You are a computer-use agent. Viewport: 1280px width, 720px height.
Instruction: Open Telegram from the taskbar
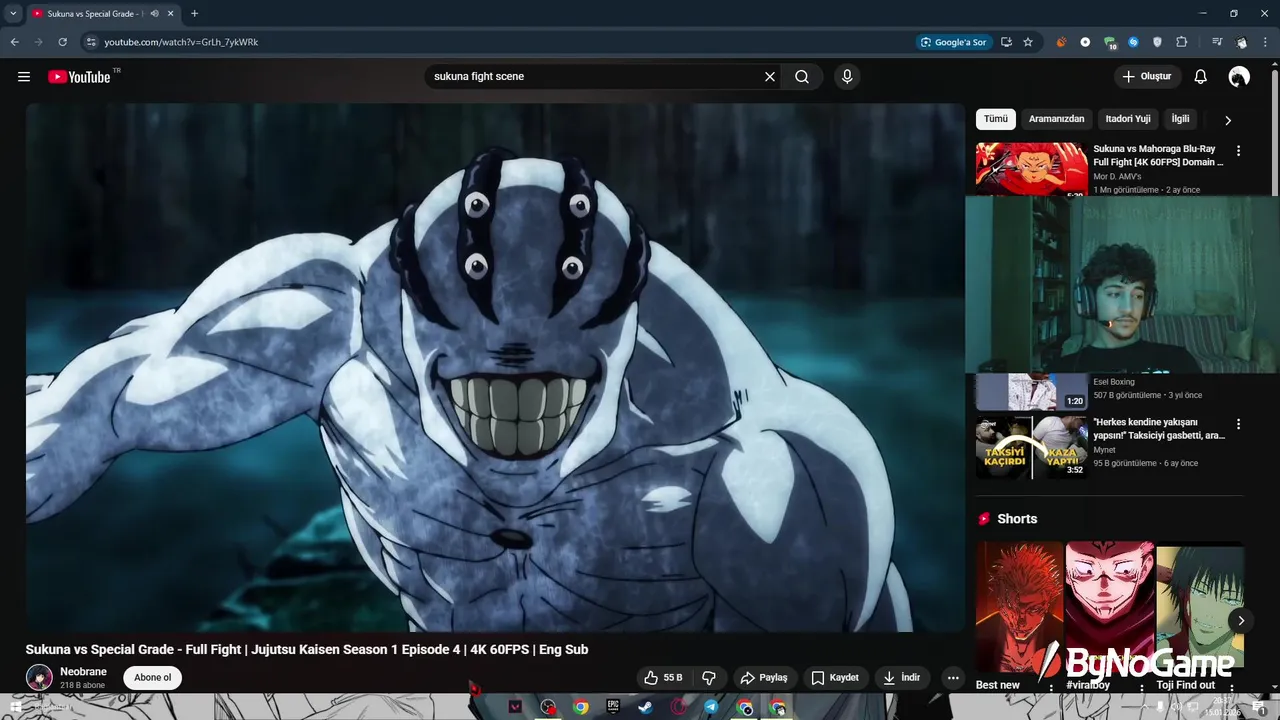point(711,707)
